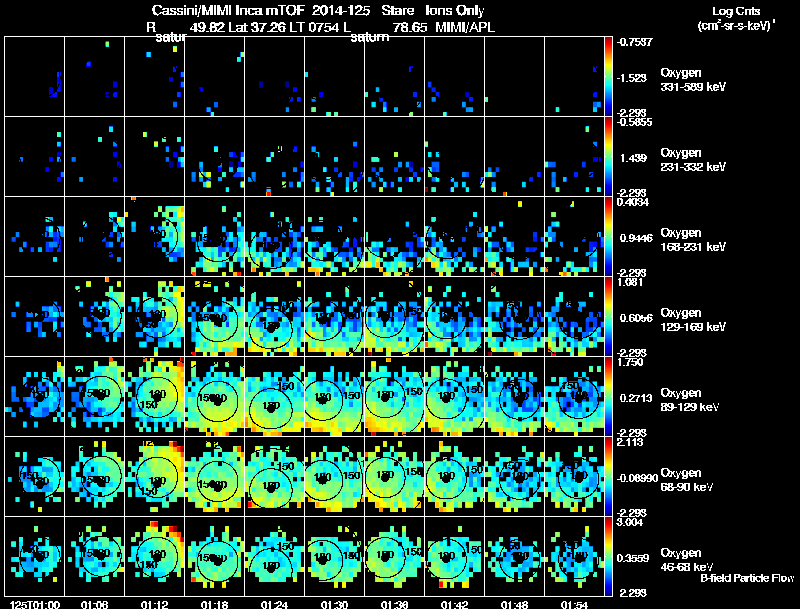The height and width of the screenshot is (609, 800).
Task: Click the 0.3559 color scale value
Action: (633, 558)
